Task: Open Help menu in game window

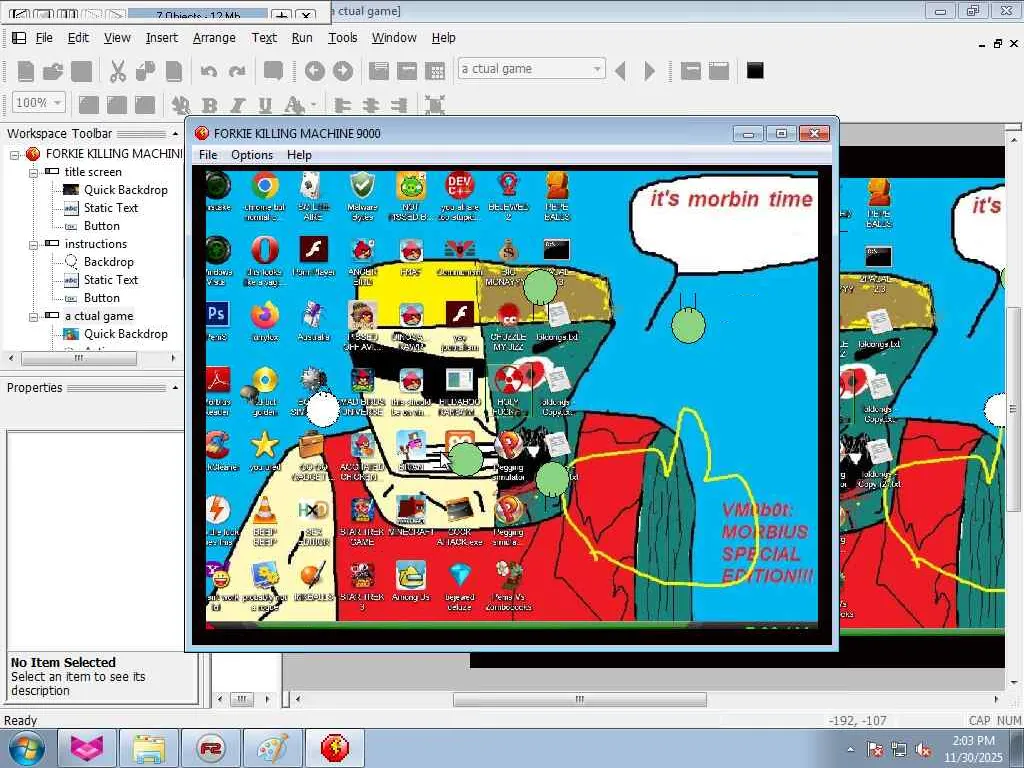Action: tap(299, 155)
